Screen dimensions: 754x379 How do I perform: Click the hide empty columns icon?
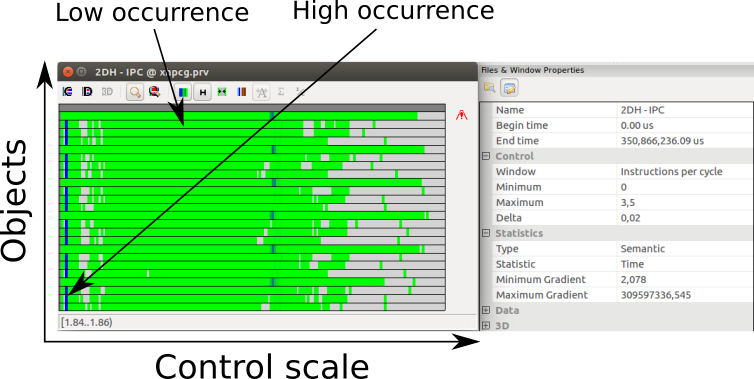click(x=222, y=91)
